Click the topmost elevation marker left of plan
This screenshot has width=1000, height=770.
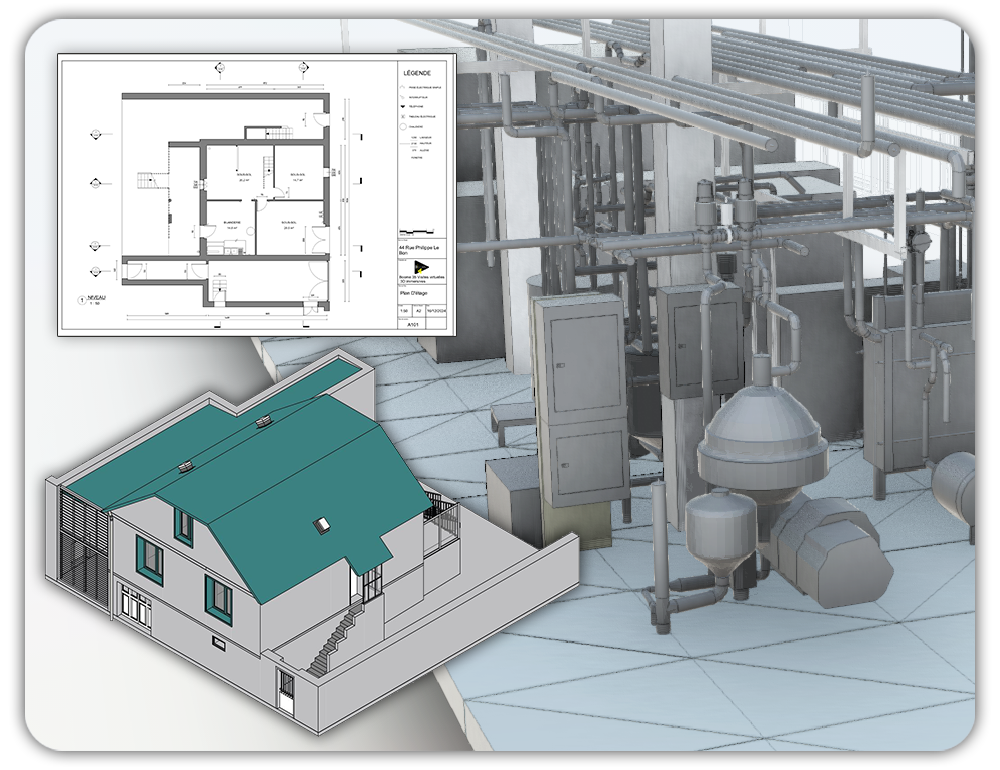coord(96,133)
